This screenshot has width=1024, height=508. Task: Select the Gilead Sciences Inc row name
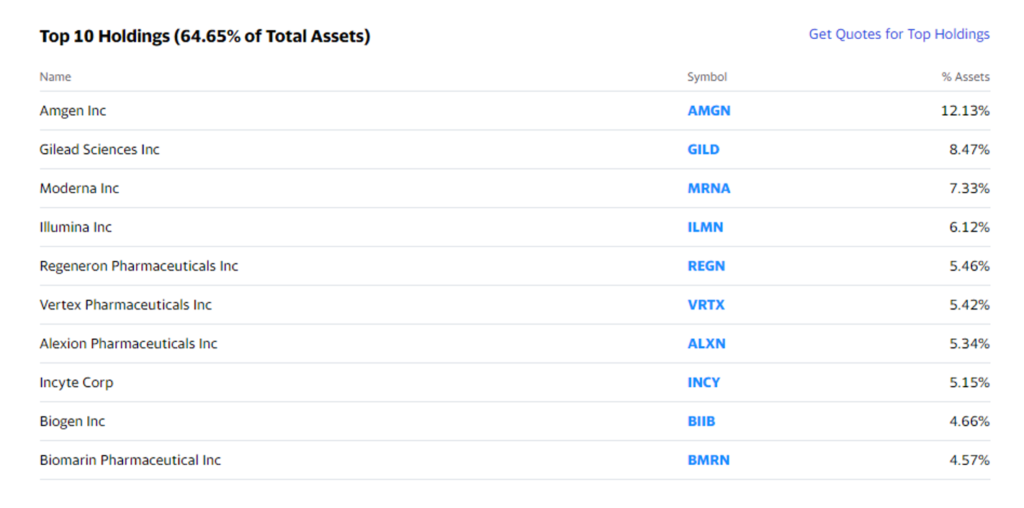pos(99,150)
